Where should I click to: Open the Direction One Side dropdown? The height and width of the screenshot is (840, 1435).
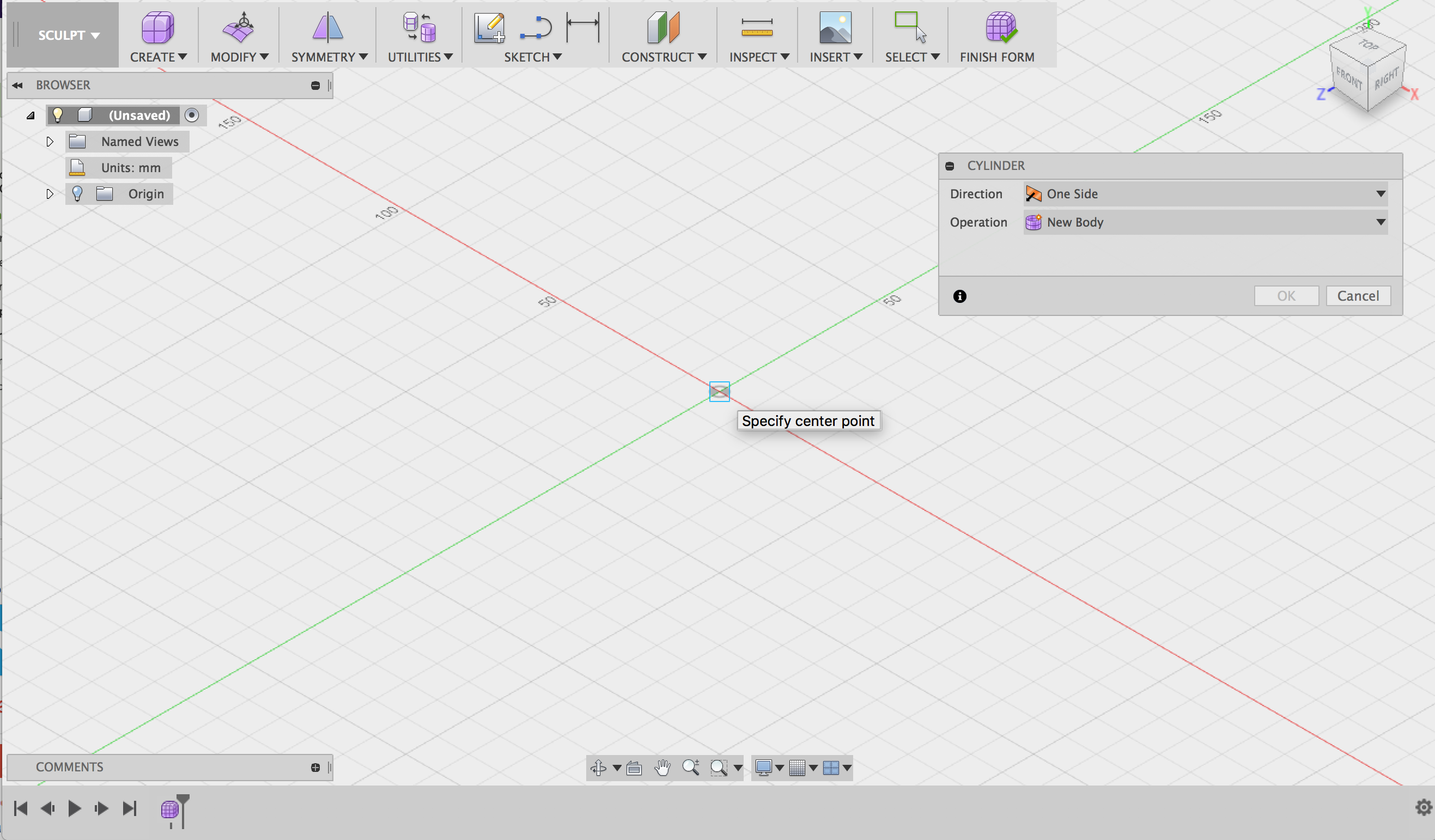(1206, 193)
